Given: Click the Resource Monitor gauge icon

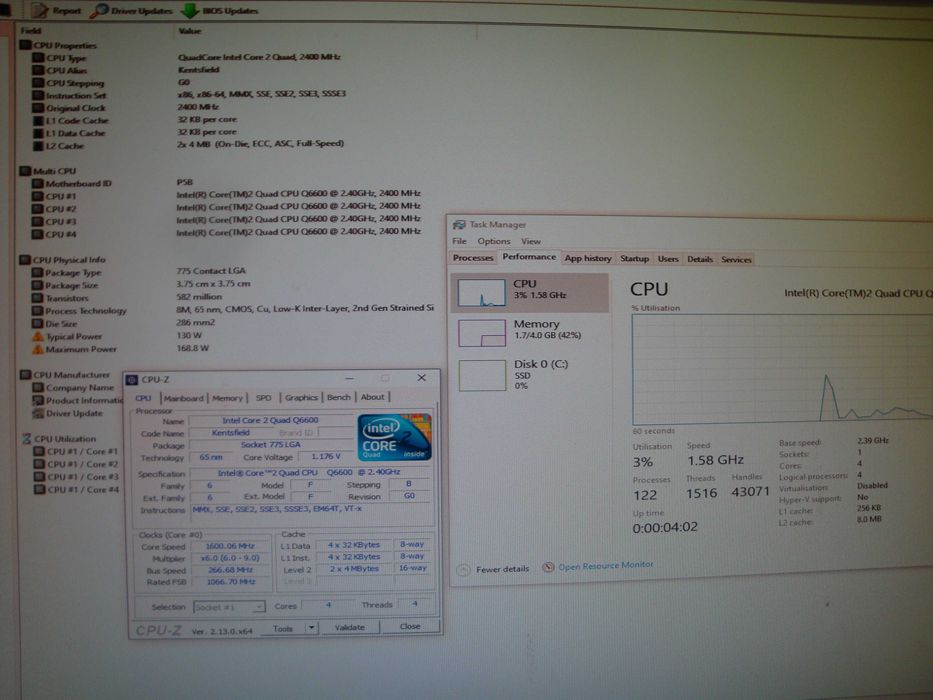Looking at the screenshot, I should [548, 567].
